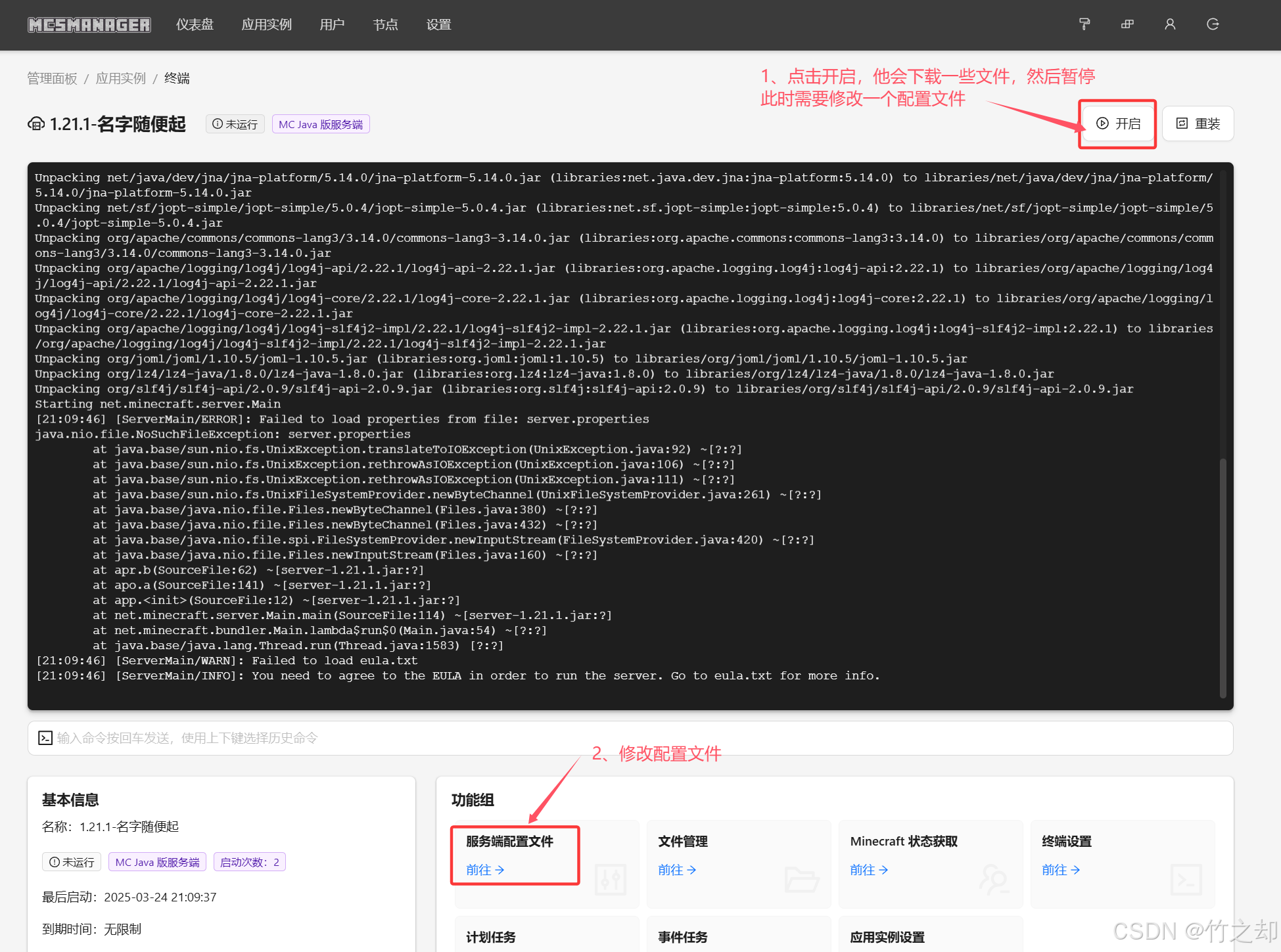Image resolution: width=1281 pixels, height=952 pixels.
Task: Click the 1.21.1-名字随便起 instance title
Action: [x=118, y=124]
